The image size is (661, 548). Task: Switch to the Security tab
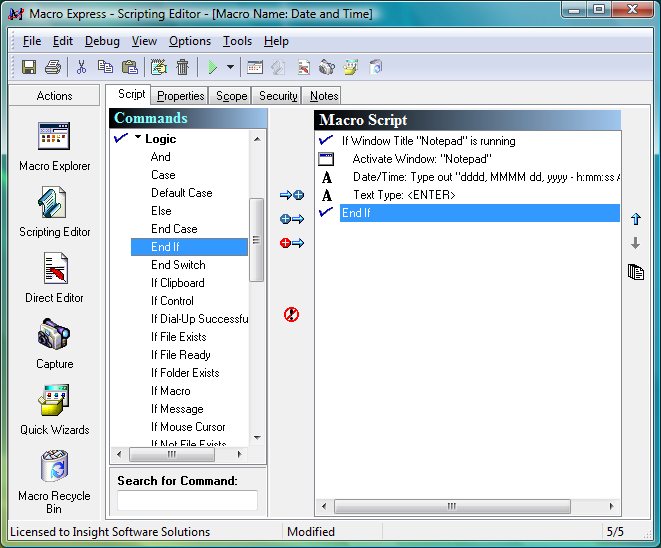pos(278,96)
